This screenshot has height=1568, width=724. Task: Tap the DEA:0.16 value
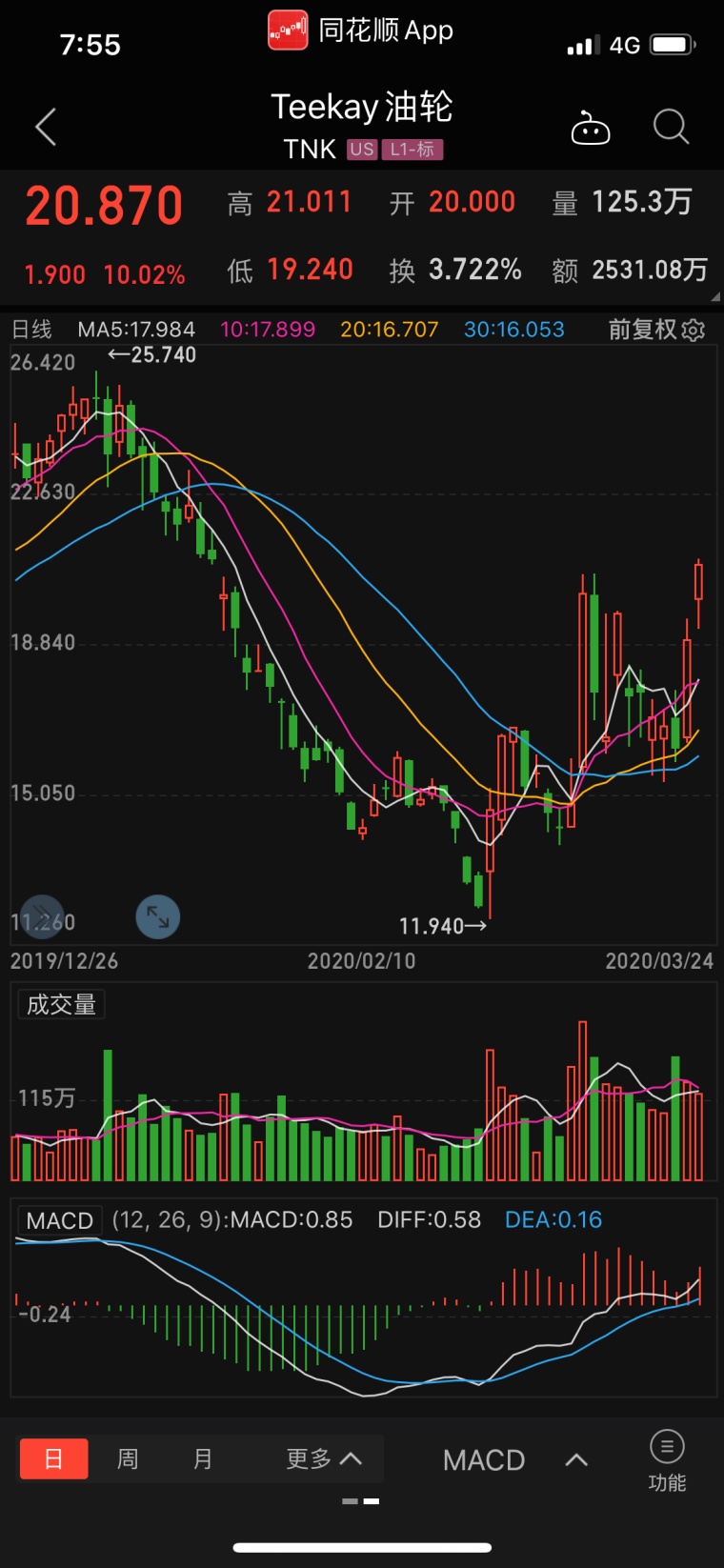(x=553, y=1220)
